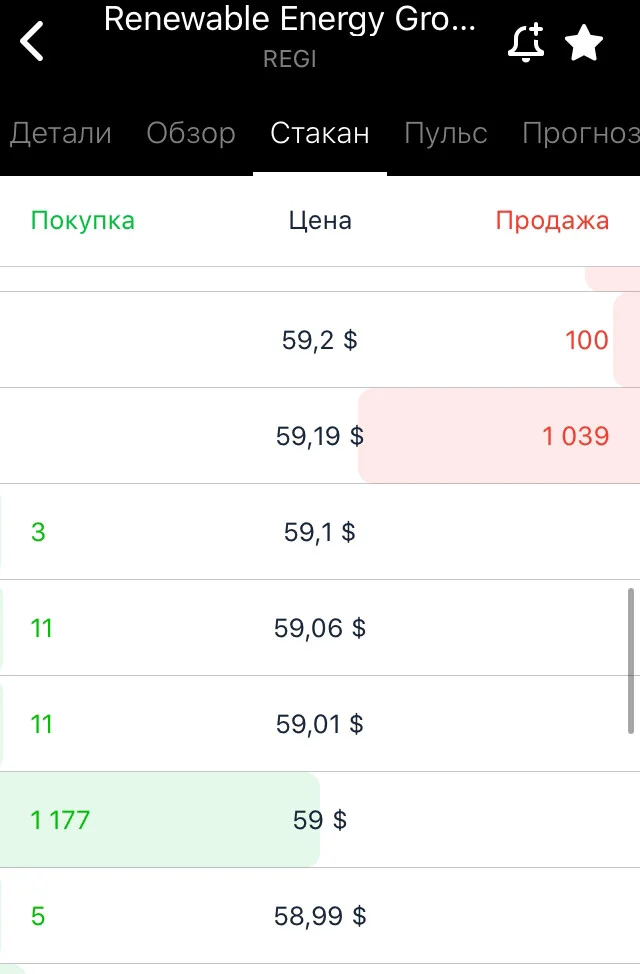Select the 59,2 $ sell order row
Viewport: 640px width, 974px height.
[x=320, y=340]
